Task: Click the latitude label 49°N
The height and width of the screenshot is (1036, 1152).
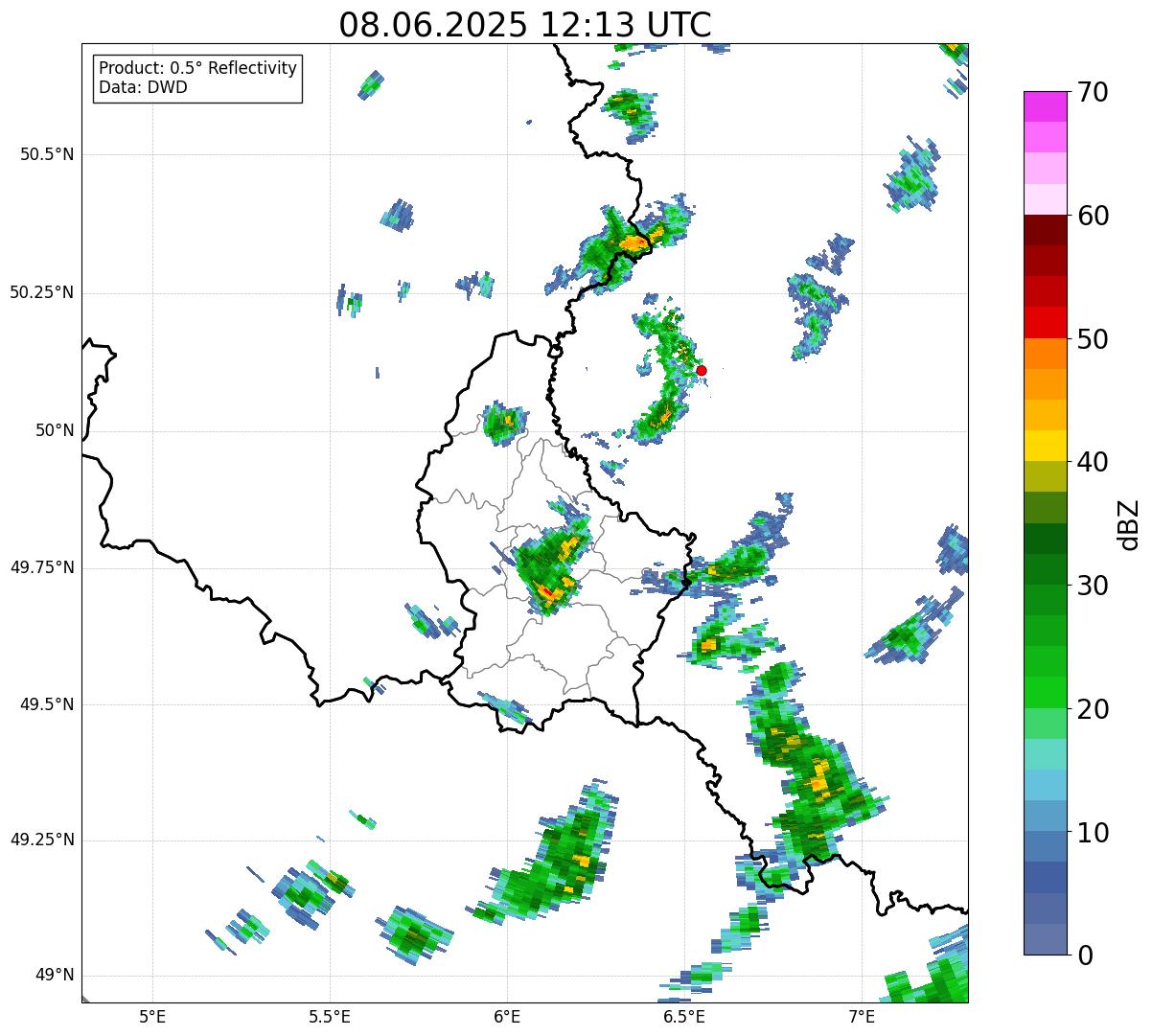Action: [x=55, y=976]
